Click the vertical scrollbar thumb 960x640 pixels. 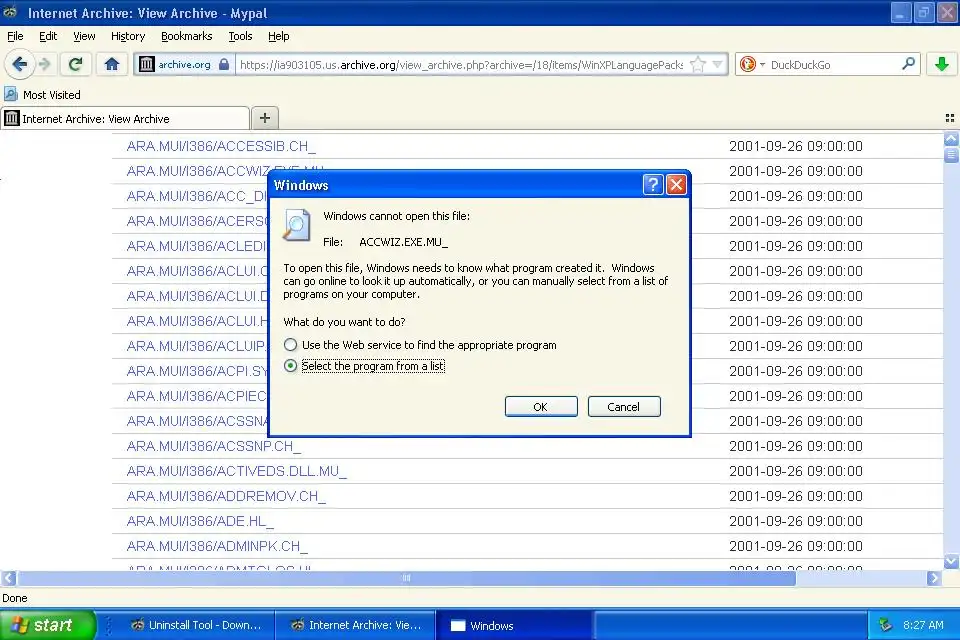tap(951, 155)
